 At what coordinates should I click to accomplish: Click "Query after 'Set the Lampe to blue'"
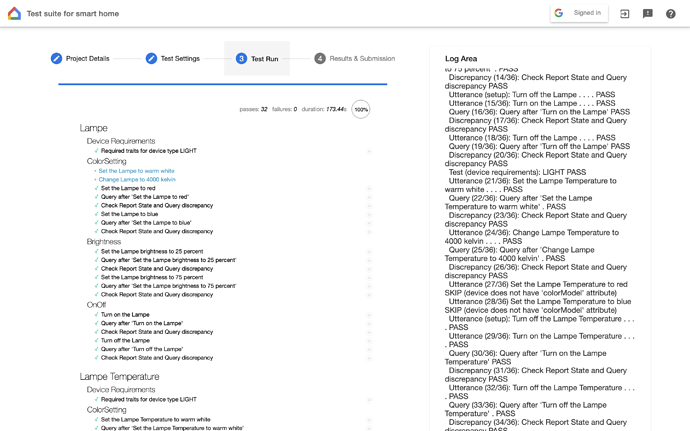tap(146, 223)
